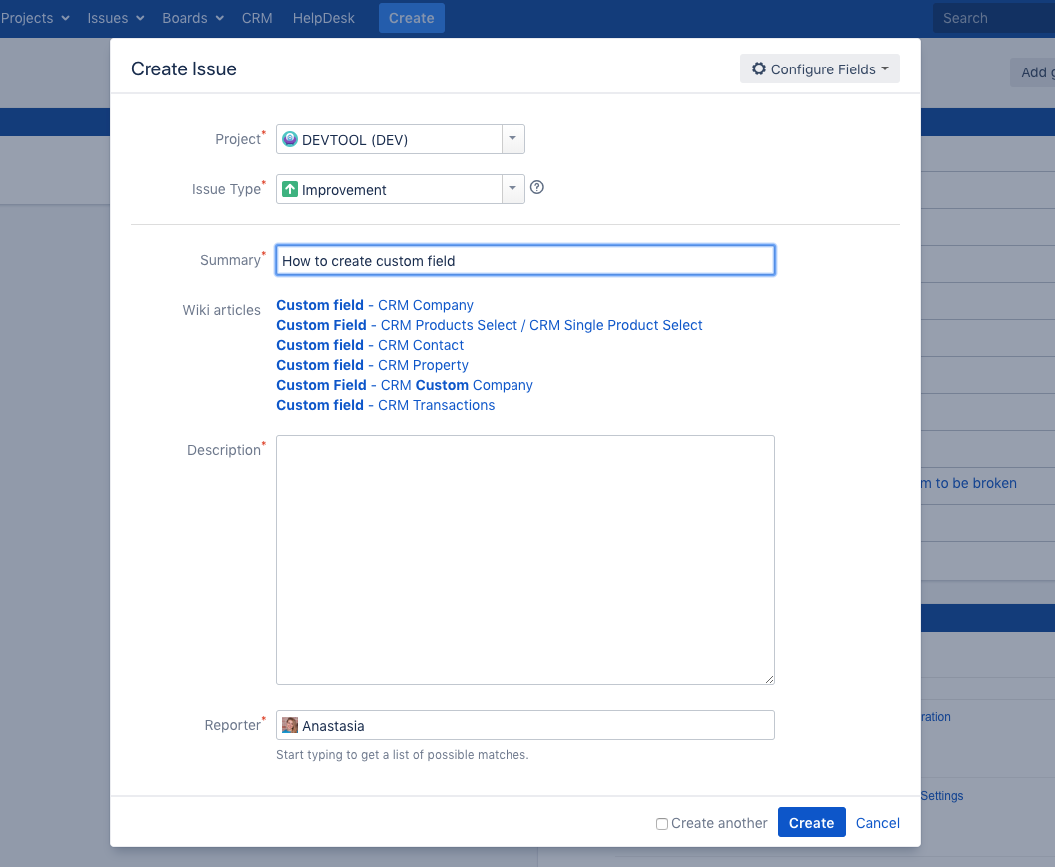Open the Configure Fields dropdown

tap(819, 69)
